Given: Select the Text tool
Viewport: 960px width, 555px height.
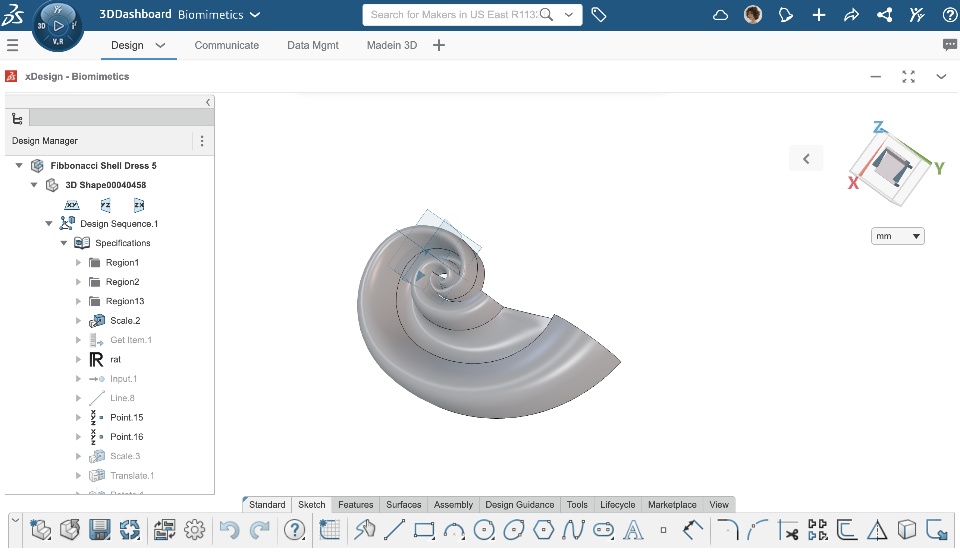Looking at the screenshot, I should pos(633,529).
